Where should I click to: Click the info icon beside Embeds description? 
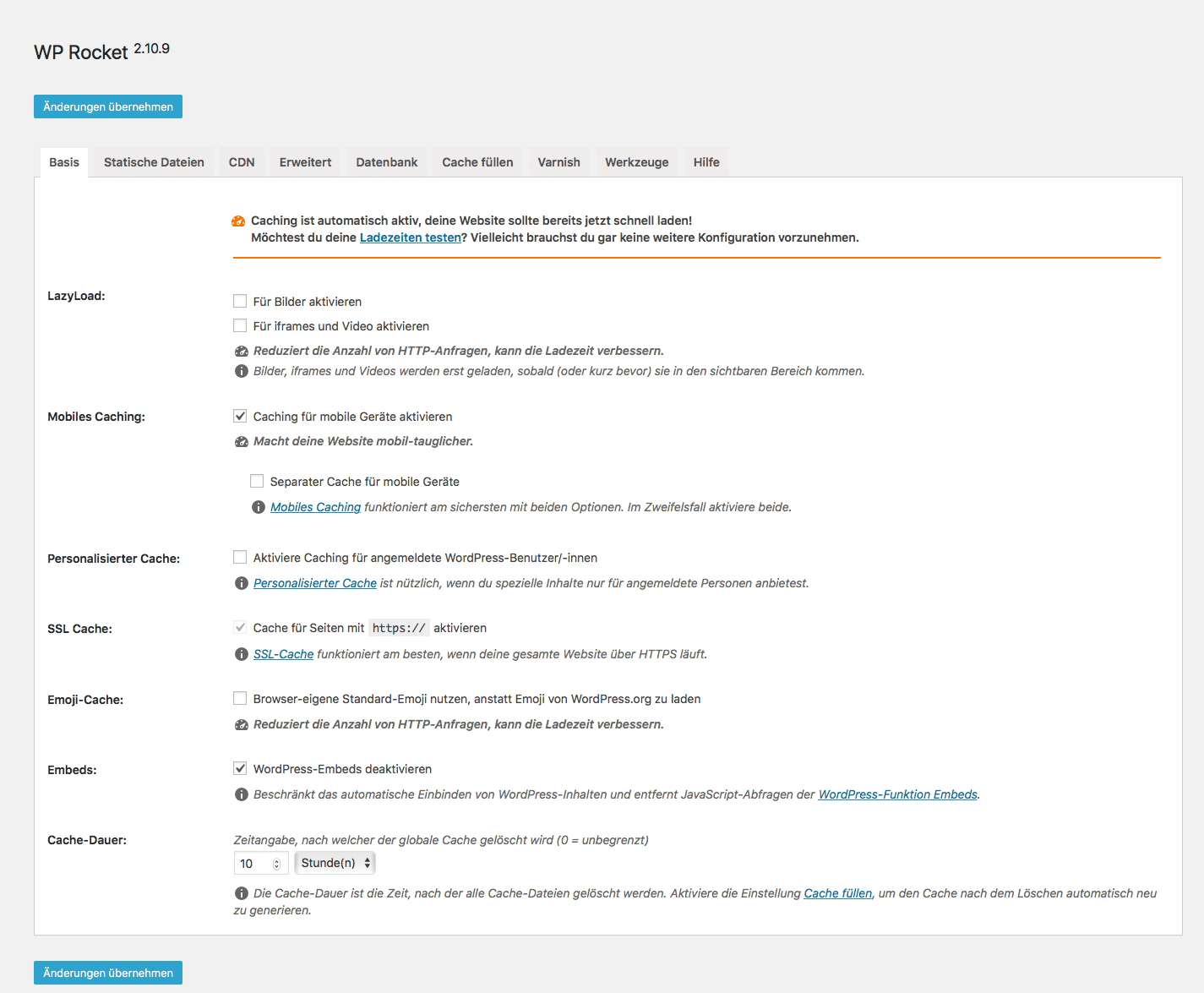point(241,794)
